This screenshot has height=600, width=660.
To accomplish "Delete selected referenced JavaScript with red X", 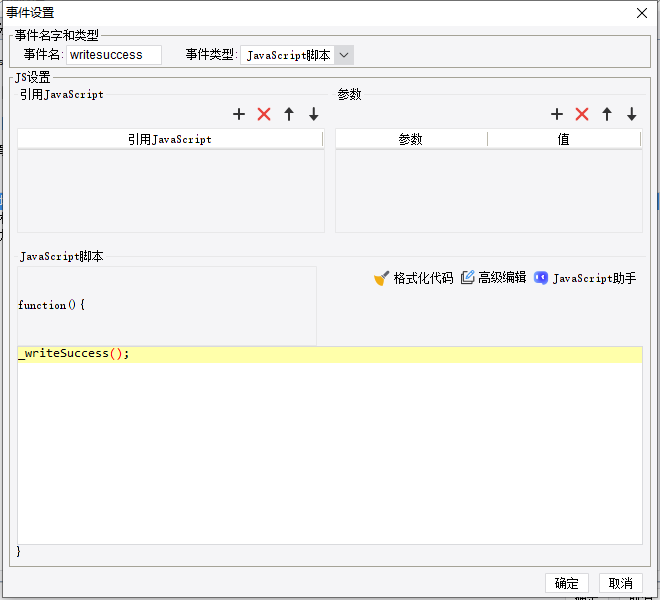I will point(264,114).
